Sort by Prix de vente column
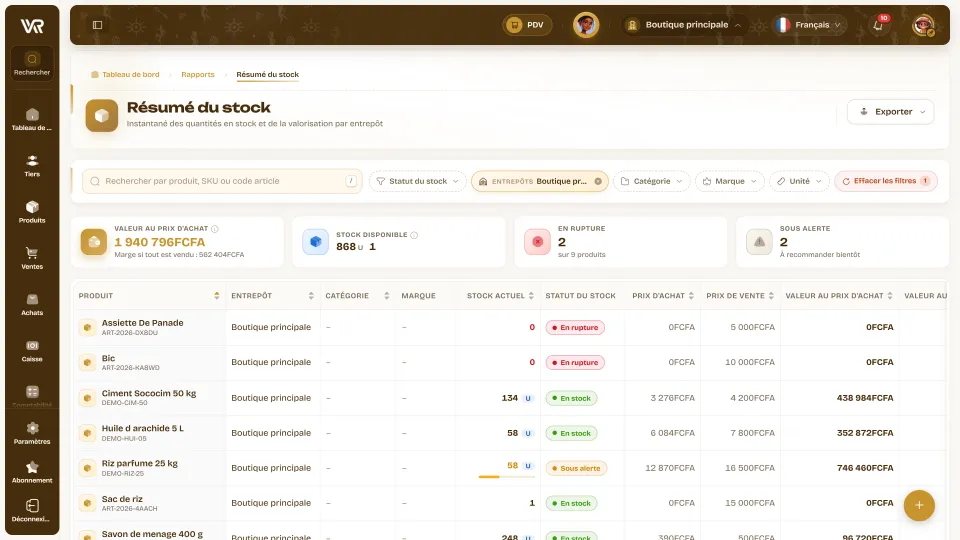 tap(771, 296)
